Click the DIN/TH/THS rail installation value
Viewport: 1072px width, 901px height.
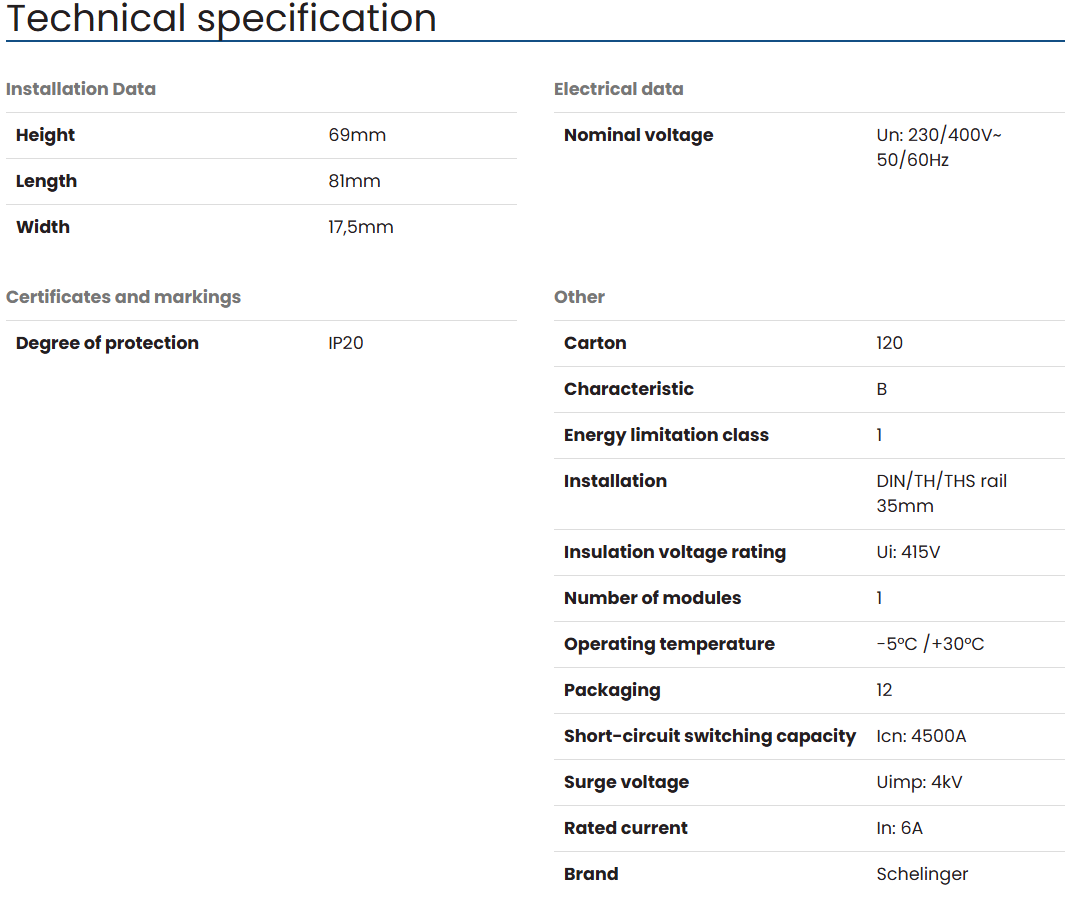pos(941,481)
